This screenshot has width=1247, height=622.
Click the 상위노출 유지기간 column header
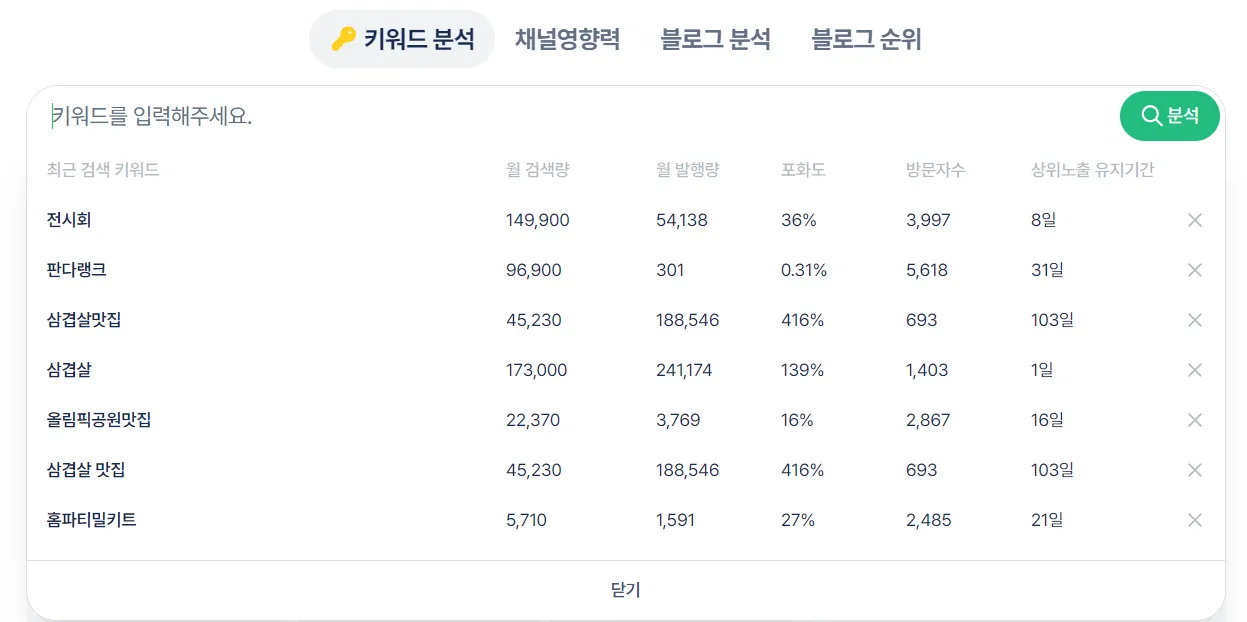(x=1092, y=170)
